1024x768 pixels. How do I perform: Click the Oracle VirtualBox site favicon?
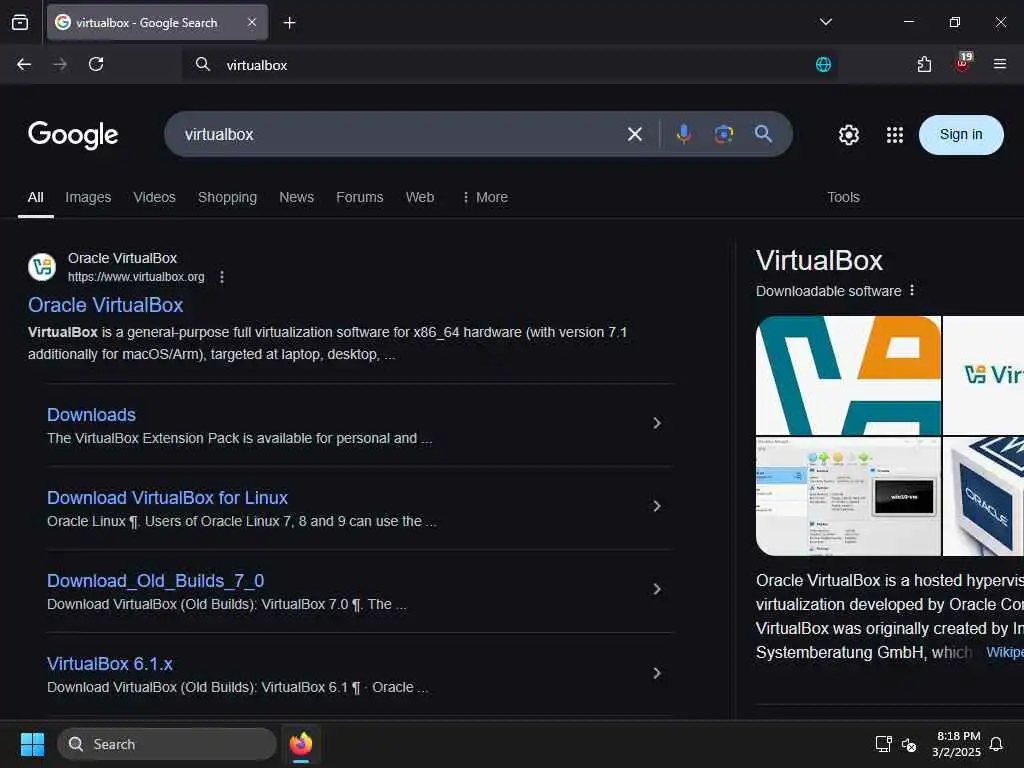(x=42, y=267)
